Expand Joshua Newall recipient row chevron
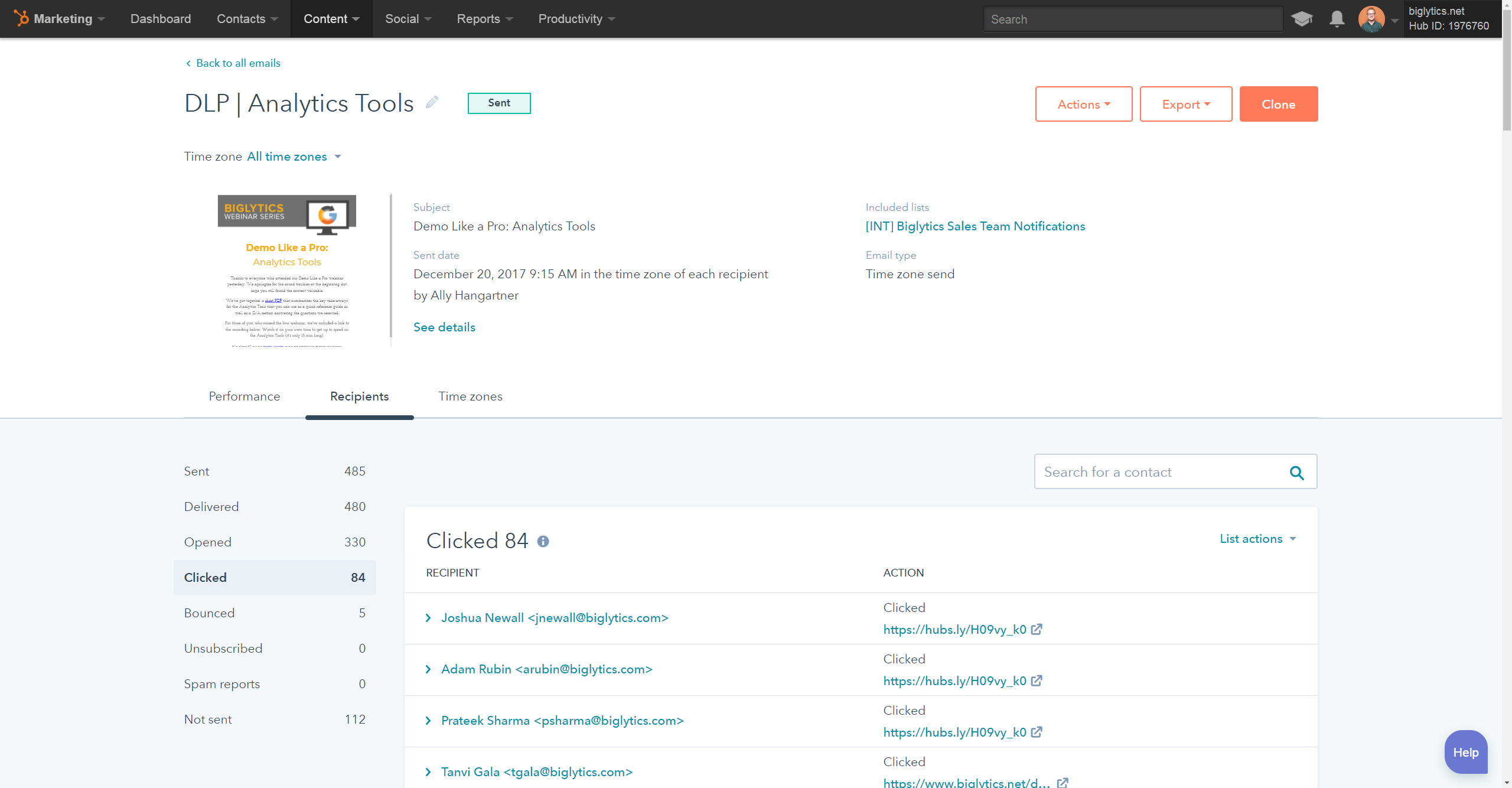This screenshot has height=788, width=1512. (428, 618)
